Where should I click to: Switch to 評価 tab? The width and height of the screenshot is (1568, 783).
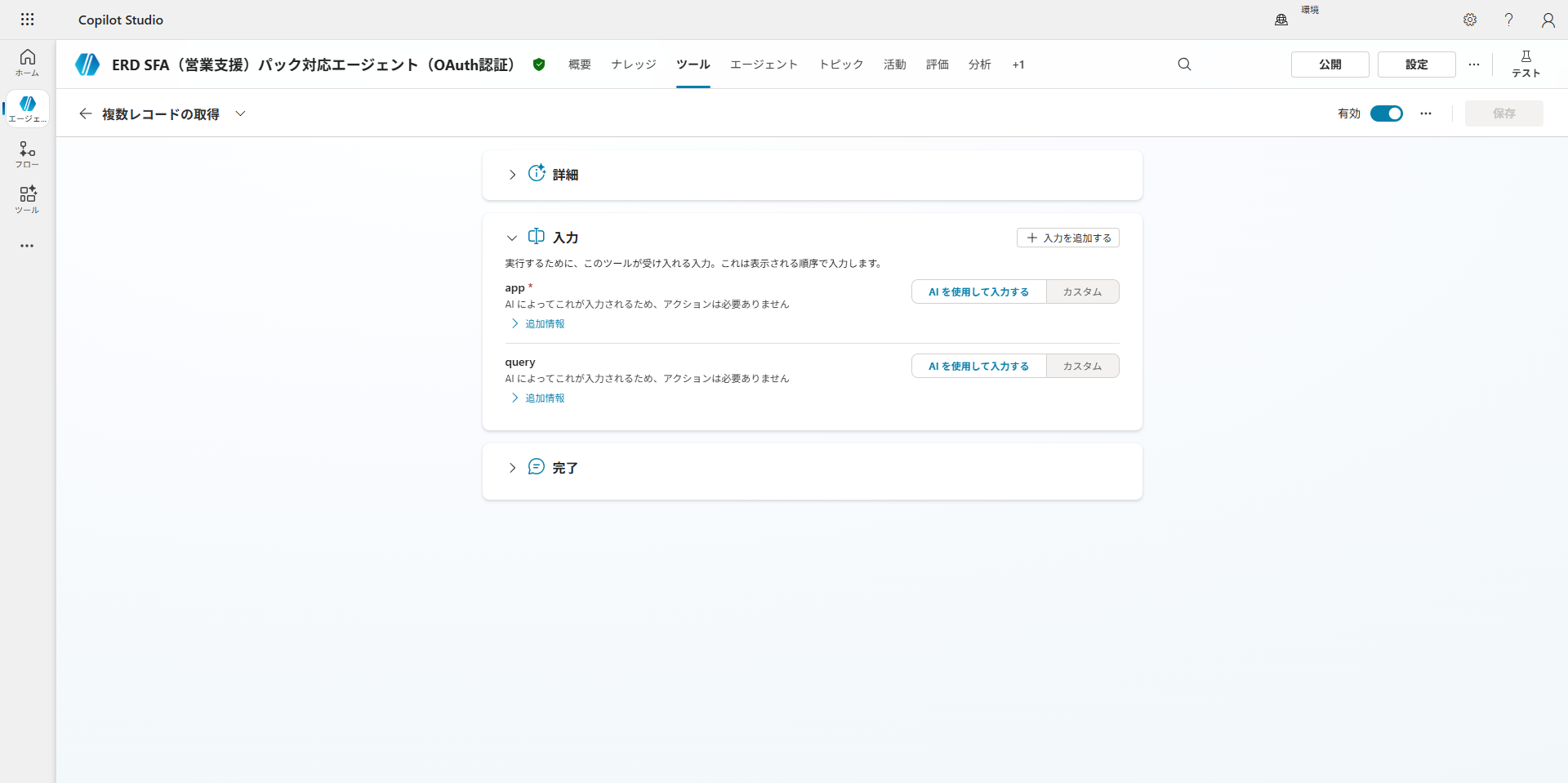coord(938,65)
